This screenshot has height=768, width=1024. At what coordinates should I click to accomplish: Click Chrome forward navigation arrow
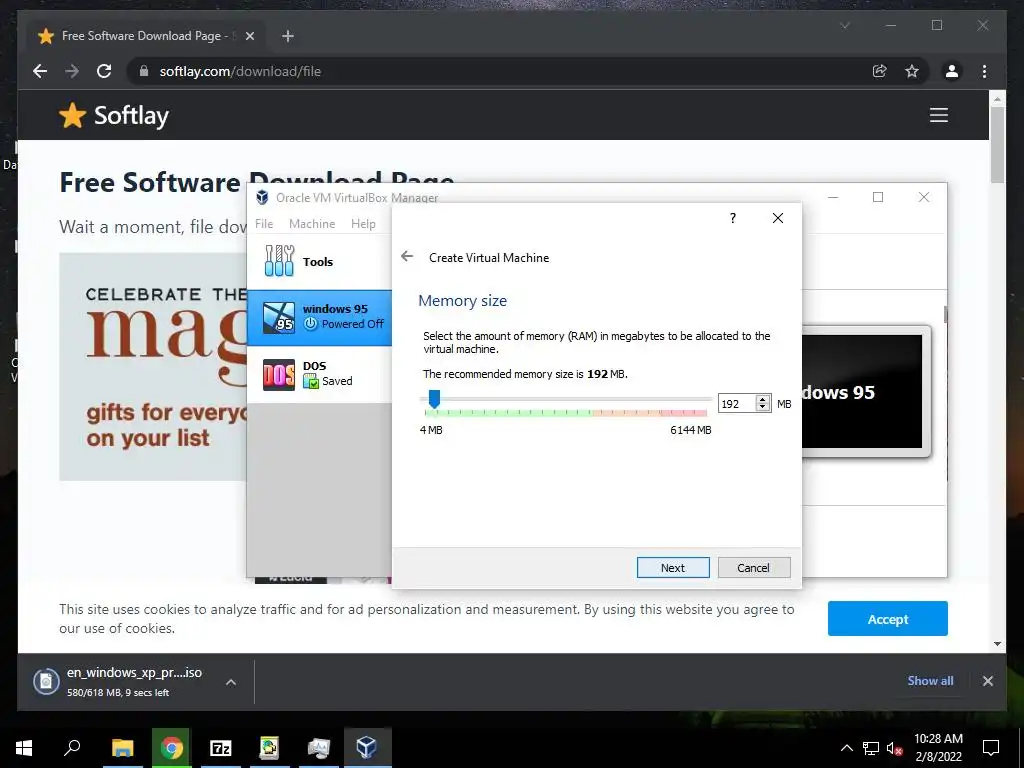click(x=72, y=71)
